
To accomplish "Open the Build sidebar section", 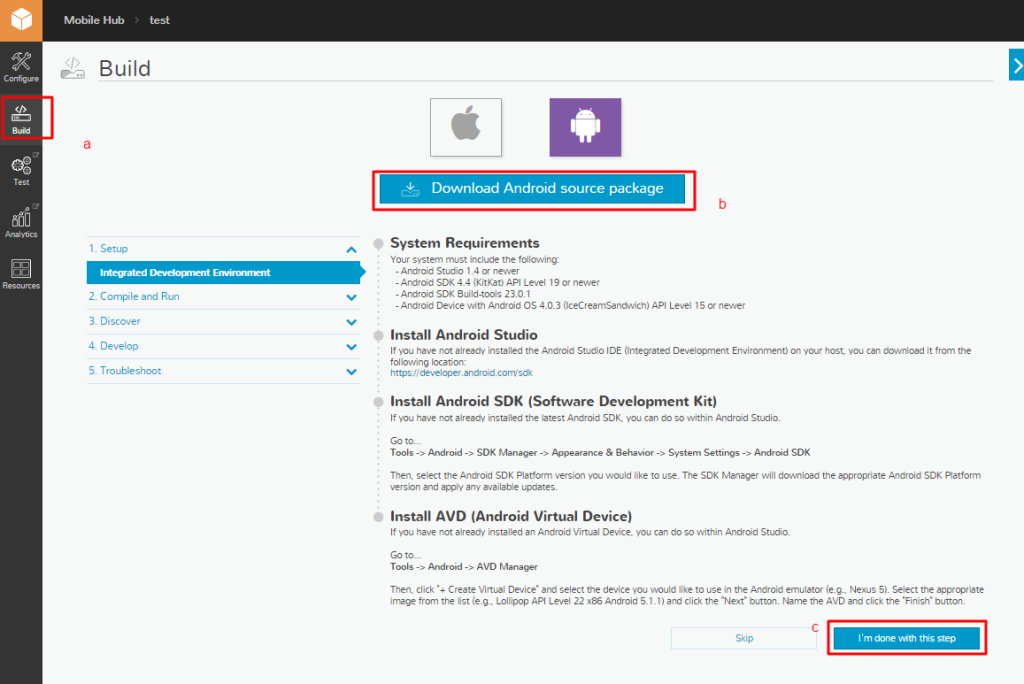I will point(21,118).
